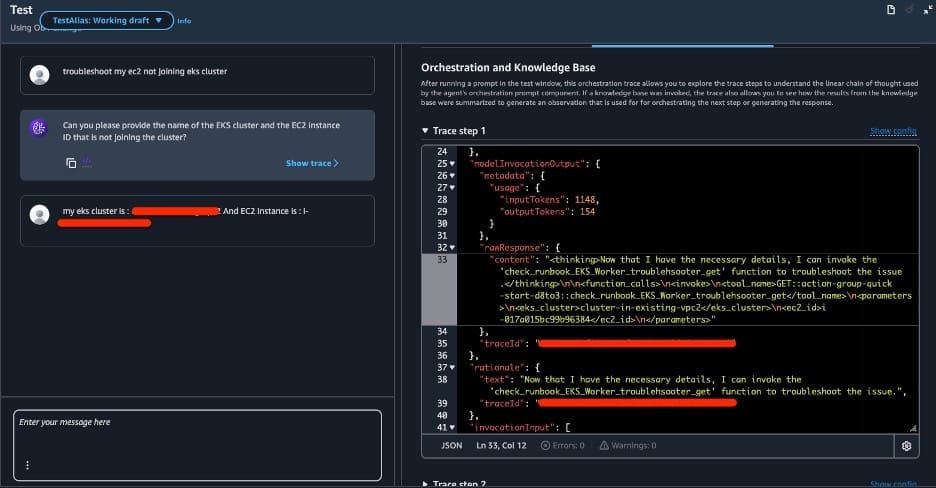The image size is (936, 488).
Task: Click the collapse panel arrows icon
Action: tap(925, 10)
